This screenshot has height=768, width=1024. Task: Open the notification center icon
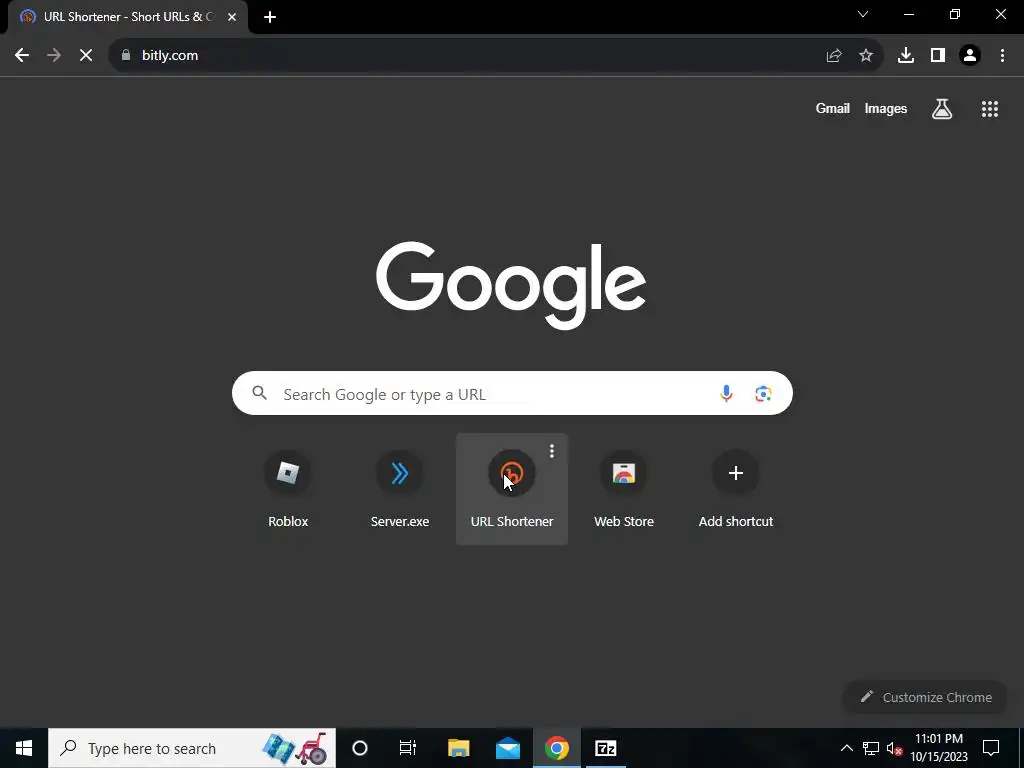click(x=991, y=748)
